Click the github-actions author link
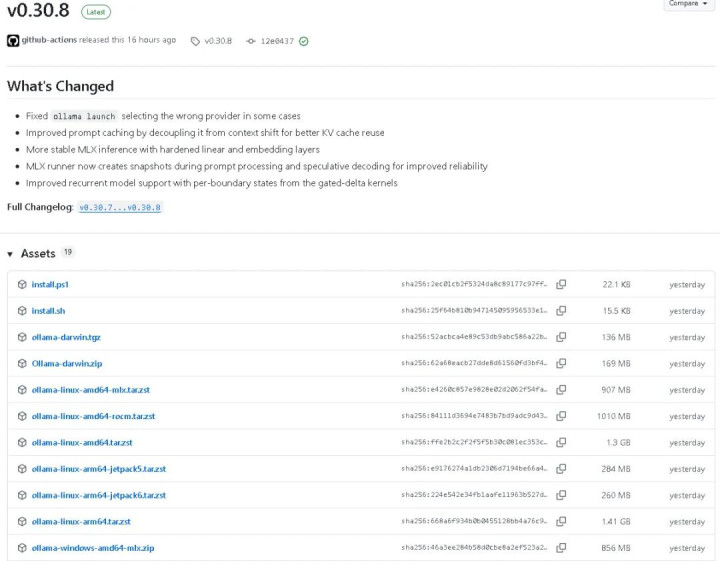 (x=49, y=40)
